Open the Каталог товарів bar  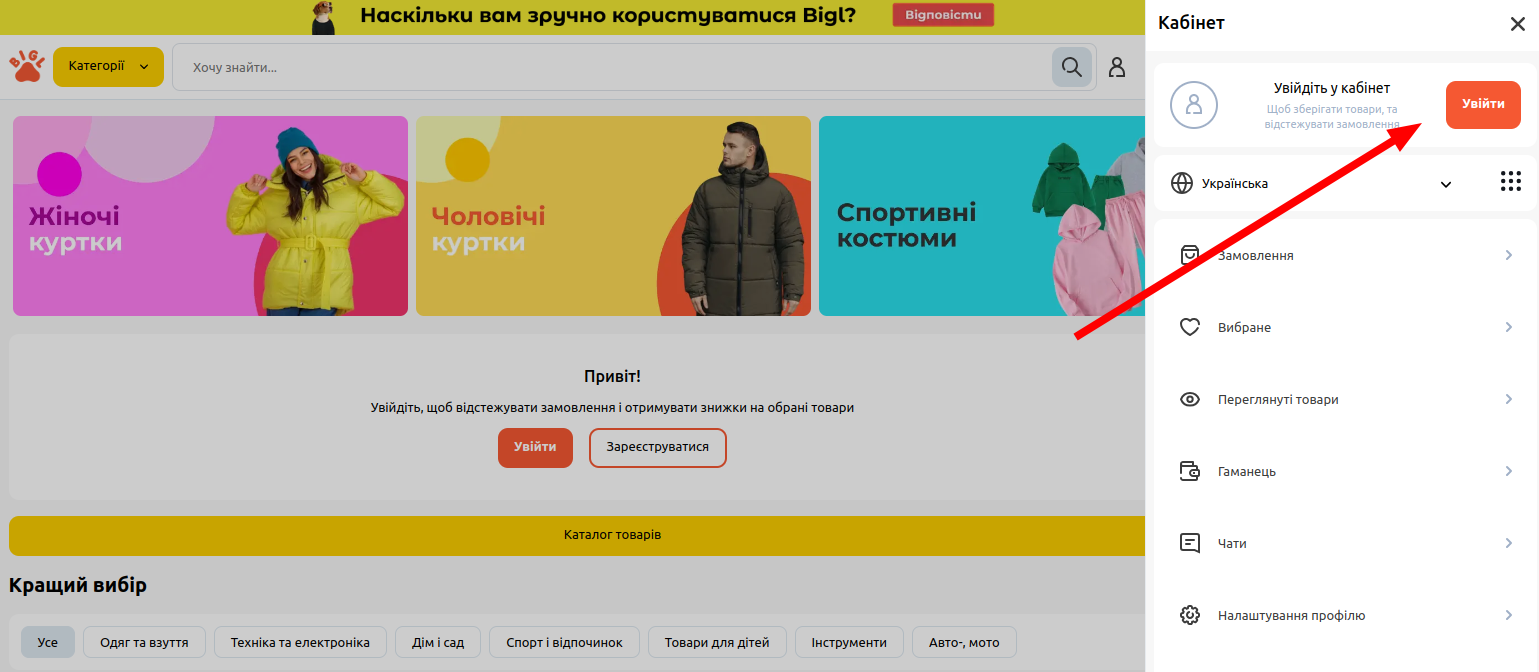pyautogui.click(x=577, y=535)
